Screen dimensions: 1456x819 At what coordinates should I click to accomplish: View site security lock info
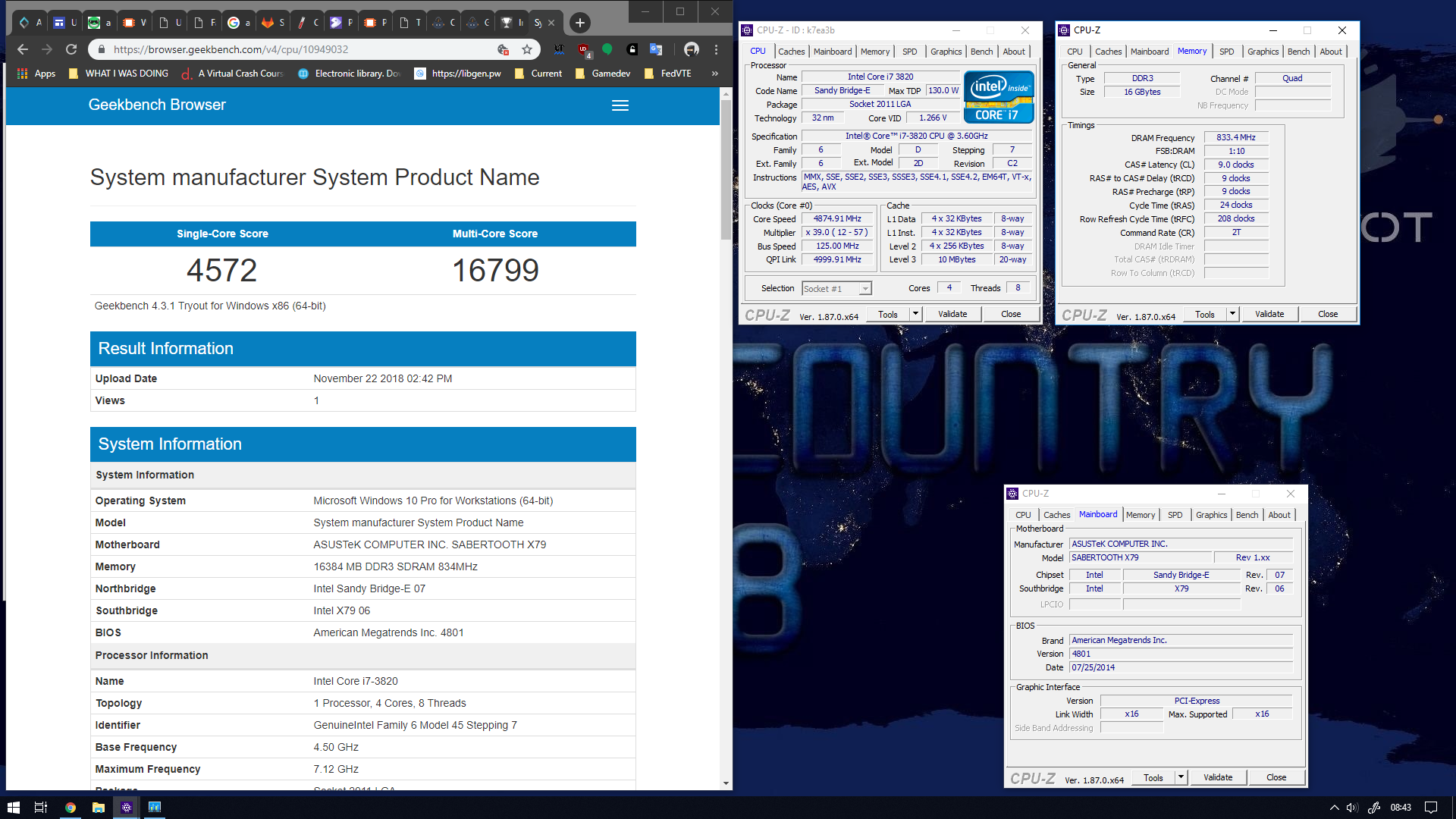pos(101,49)
